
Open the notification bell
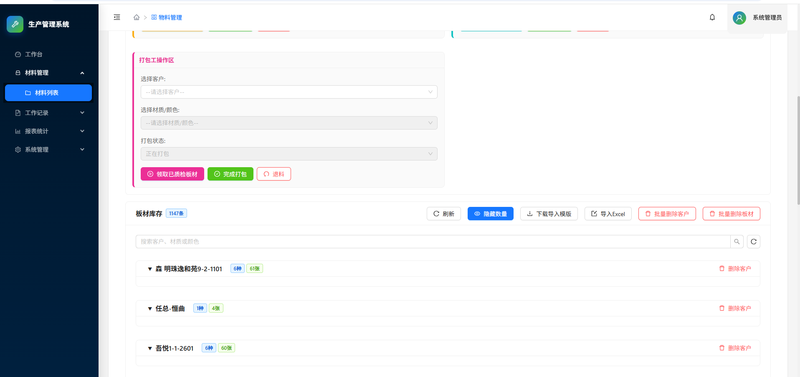(x=712, y=17)
